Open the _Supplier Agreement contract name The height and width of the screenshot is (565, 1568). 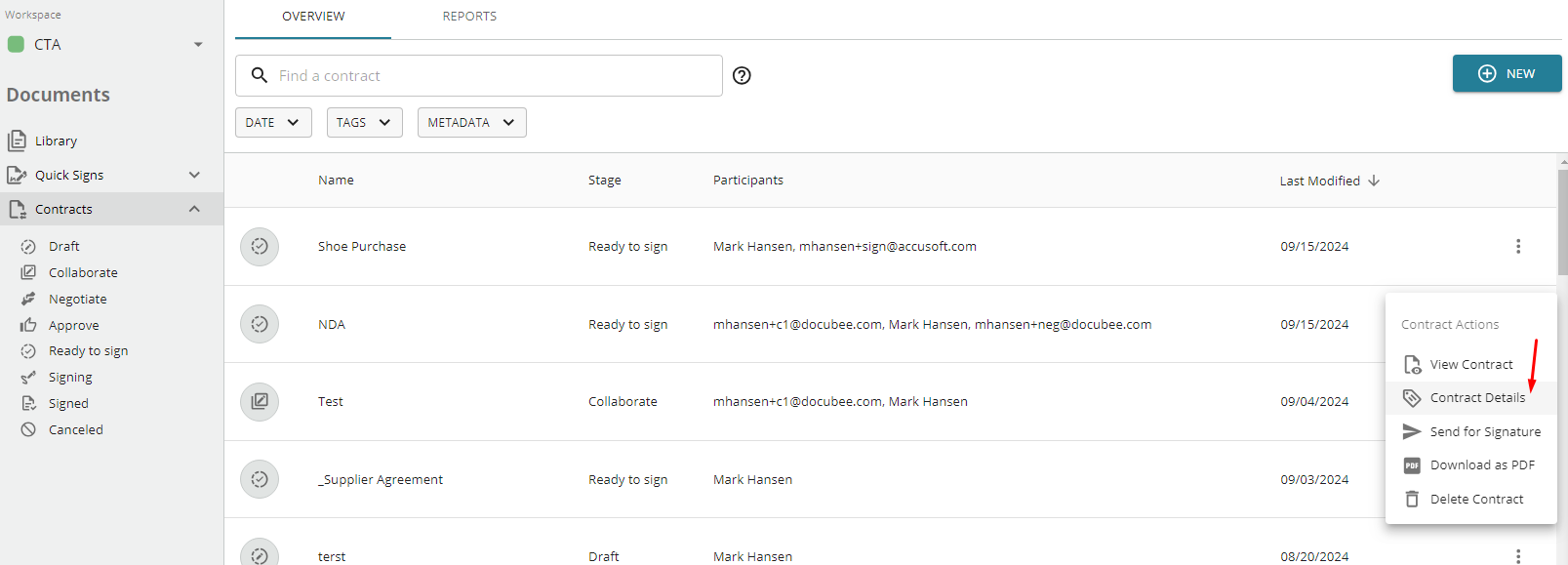pyautogui.click(x=381, y=479)
